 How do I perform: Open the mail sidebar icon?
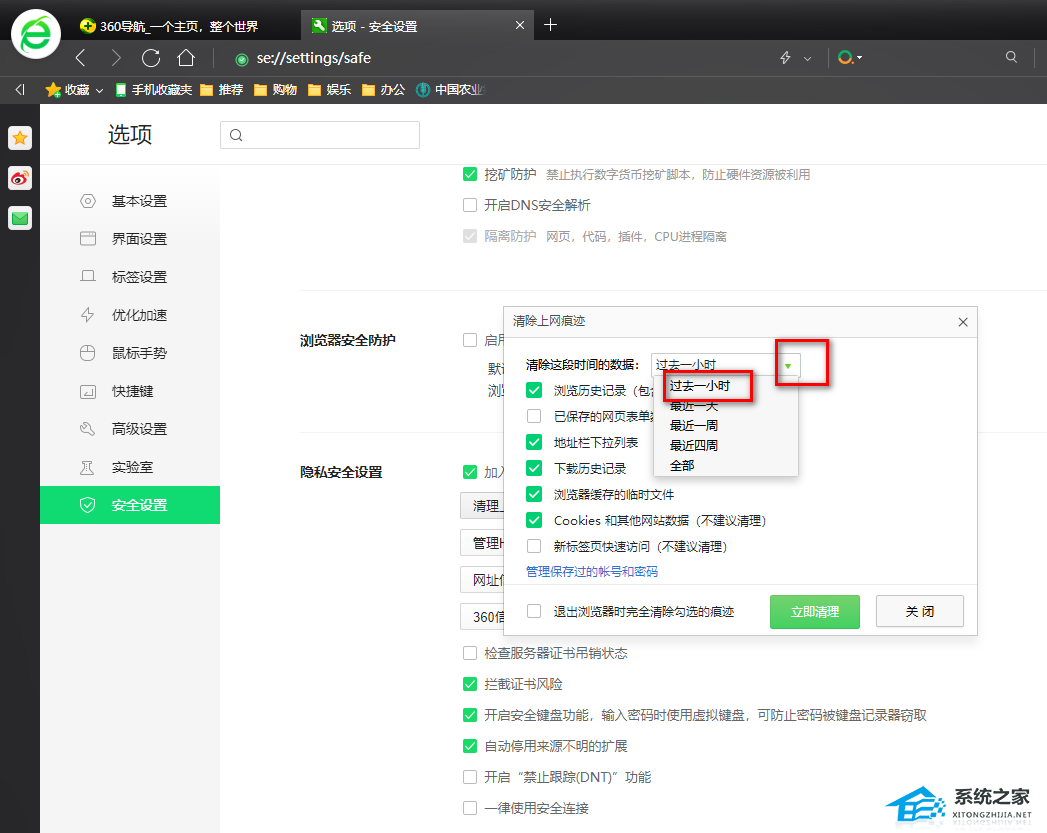[x=20, y=217]
